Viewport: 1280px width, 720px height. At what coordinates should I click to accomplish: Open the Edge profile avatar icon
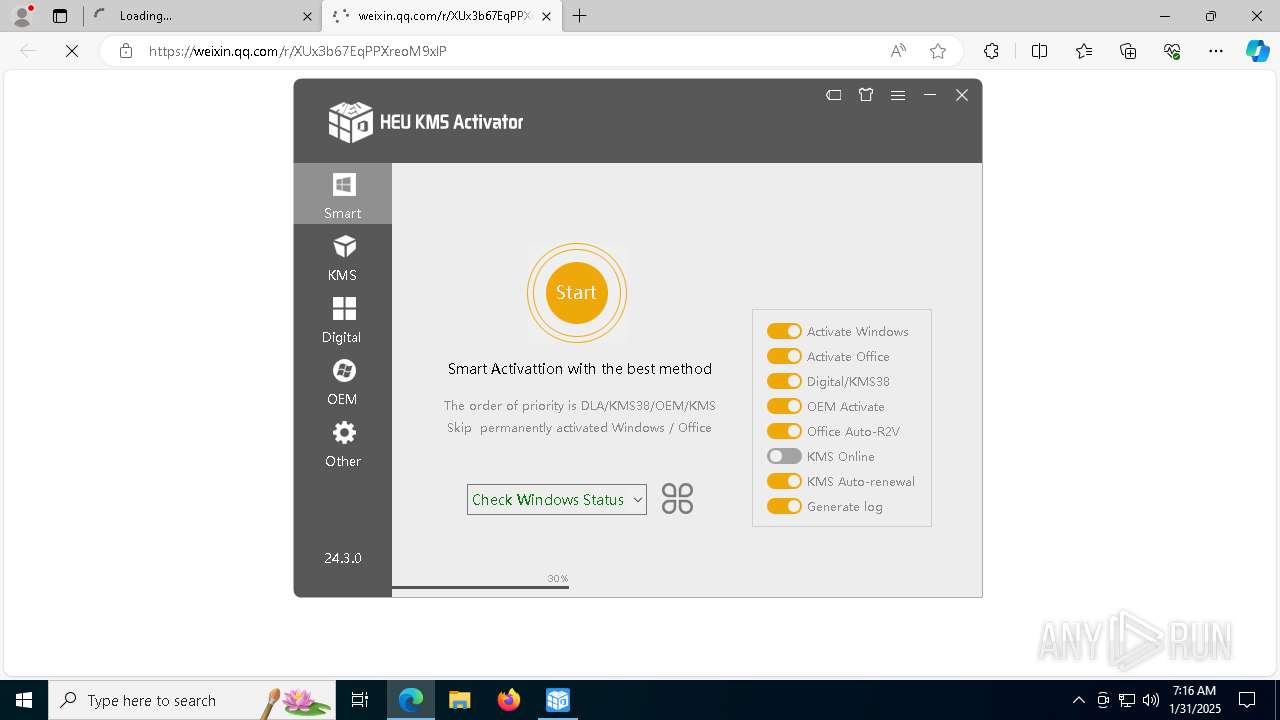[22, 16]
